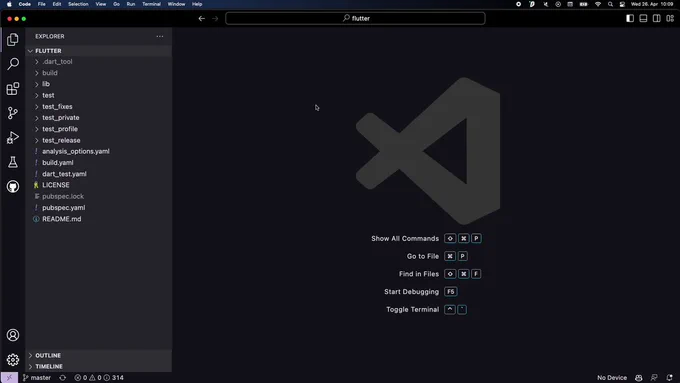Open Explorer views and more actions menu

coord(160,36)
